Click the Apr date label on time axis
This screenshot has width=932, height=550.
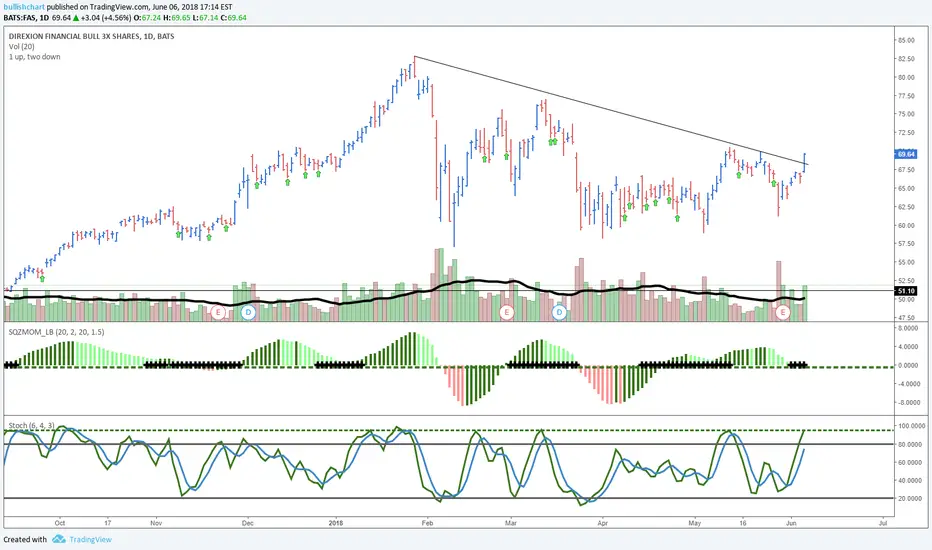[603, 523]
